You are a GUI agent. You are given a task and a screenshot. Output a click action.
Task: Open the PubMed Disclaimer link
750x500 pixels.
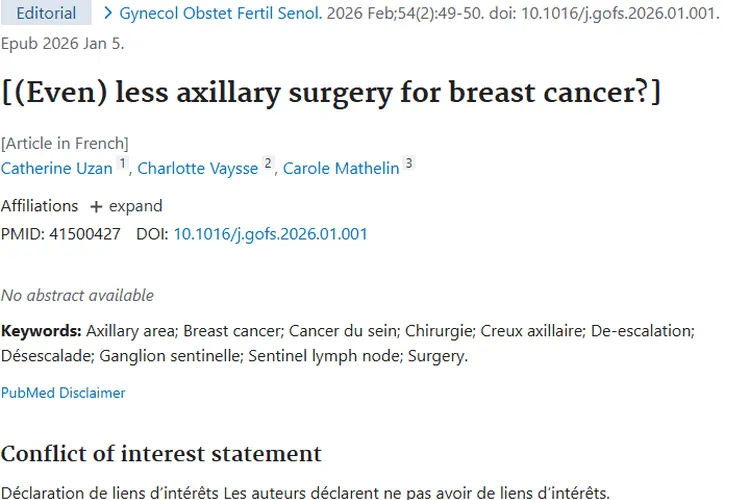[x=63, y=393]
